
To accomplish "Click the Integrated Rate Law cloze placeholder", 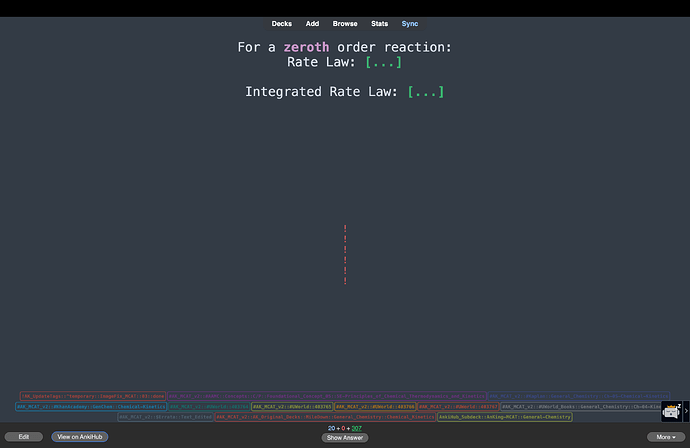I will pyautogui.click(x=426, y=92).
